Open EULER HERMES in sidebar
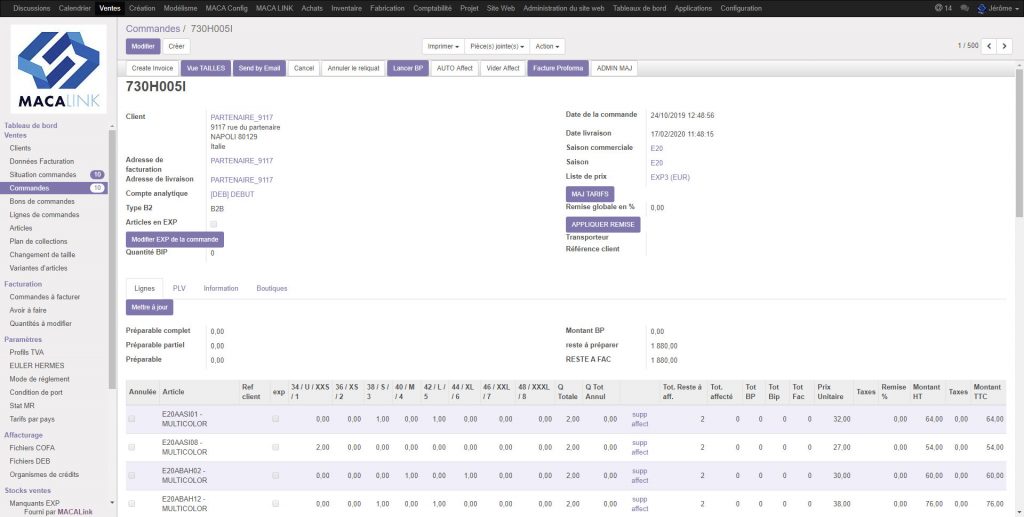1024x517 pixels. click(37, 366)
